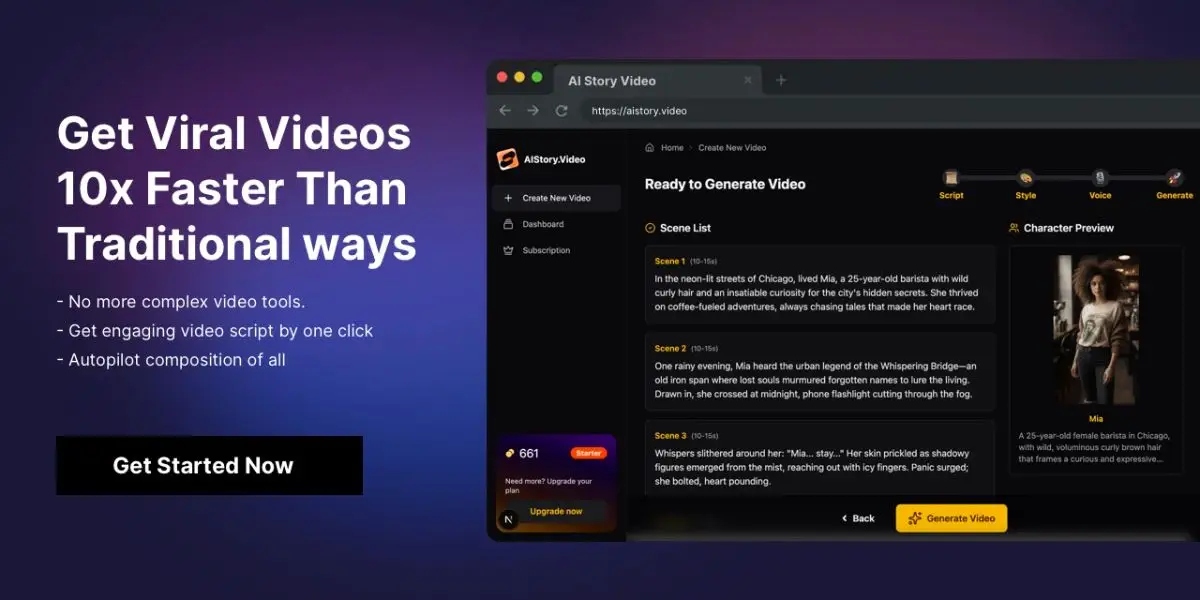Image resolution: width=1200 pixels, height=600 pixels.
Task: Click the 'Generate' step label
Action: coord(1175,196)
